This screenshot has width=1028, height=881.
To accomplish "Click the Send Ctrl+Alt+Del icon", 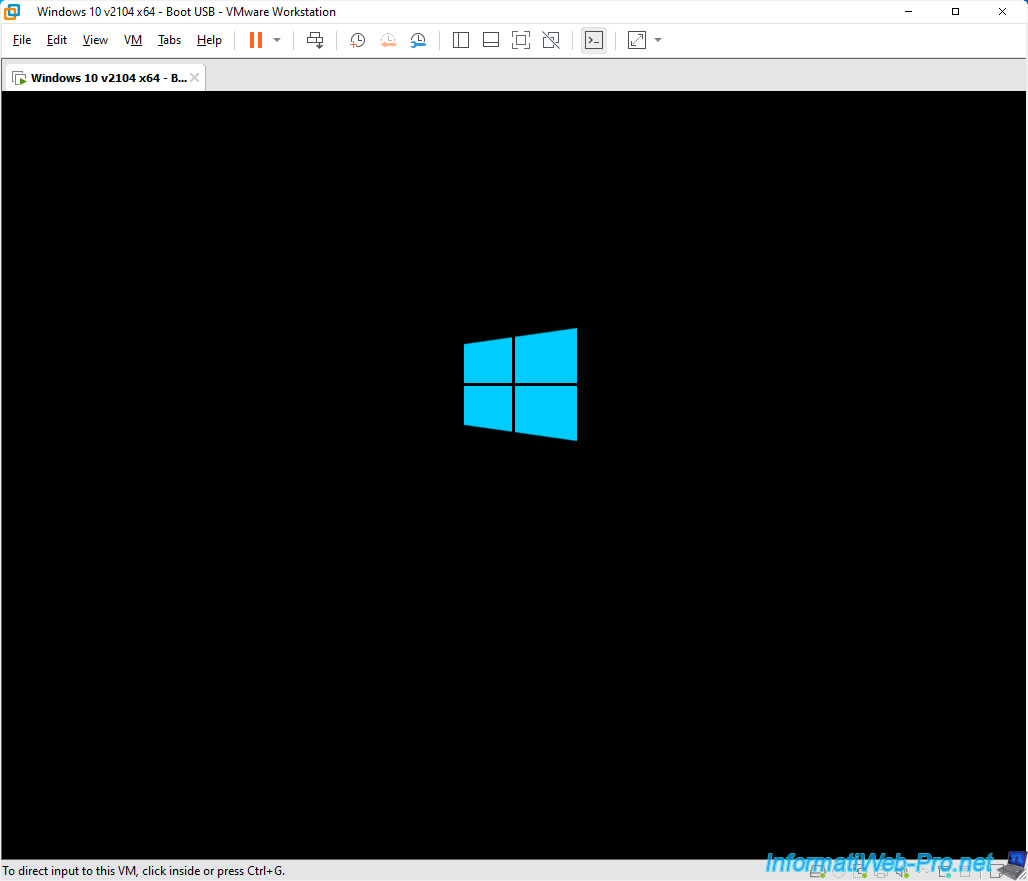I will (x=315, y=40).
